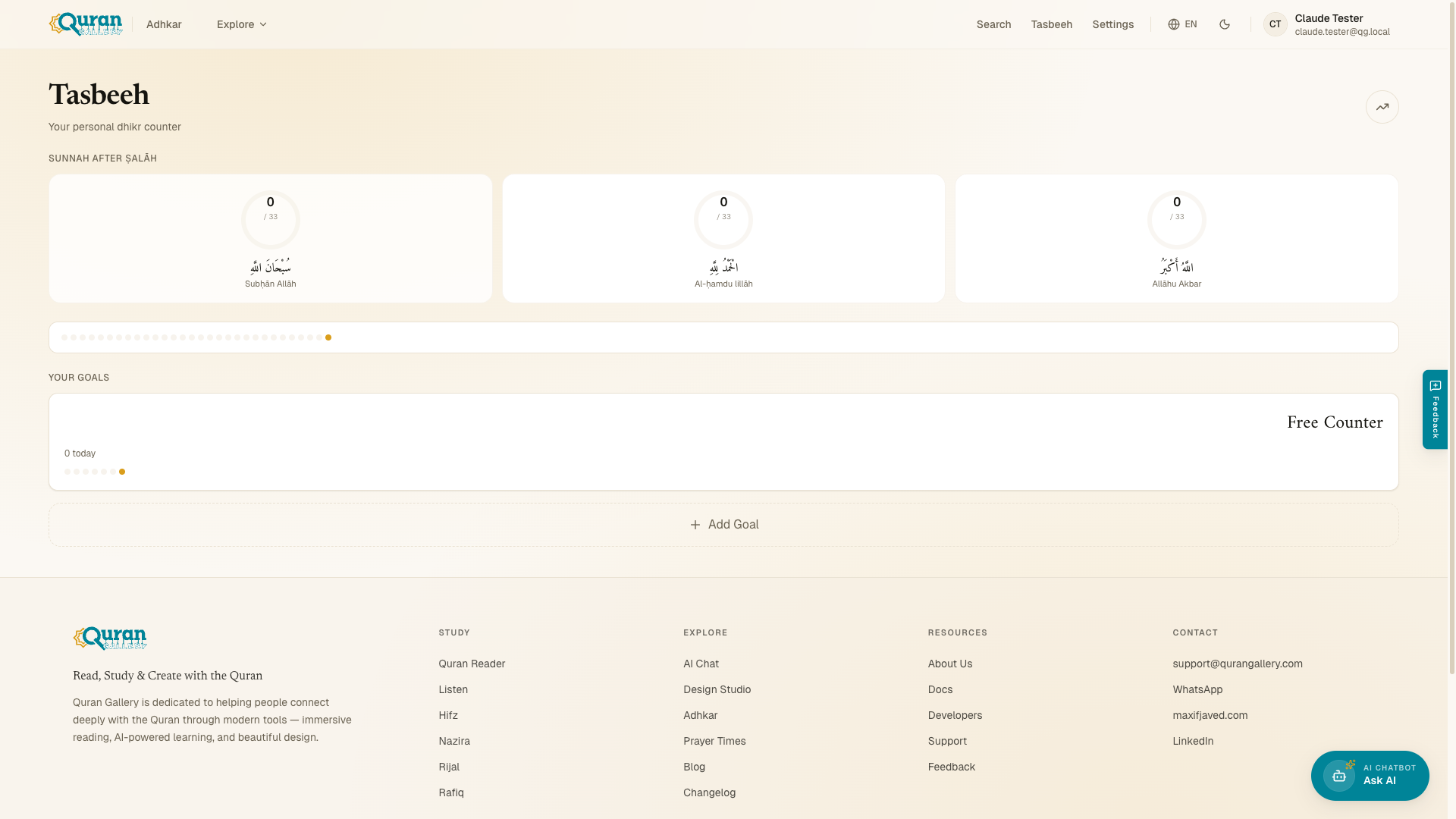Open Adhkar from the top navigation
Screen dimensions: 1456x819
click(164, 24)
